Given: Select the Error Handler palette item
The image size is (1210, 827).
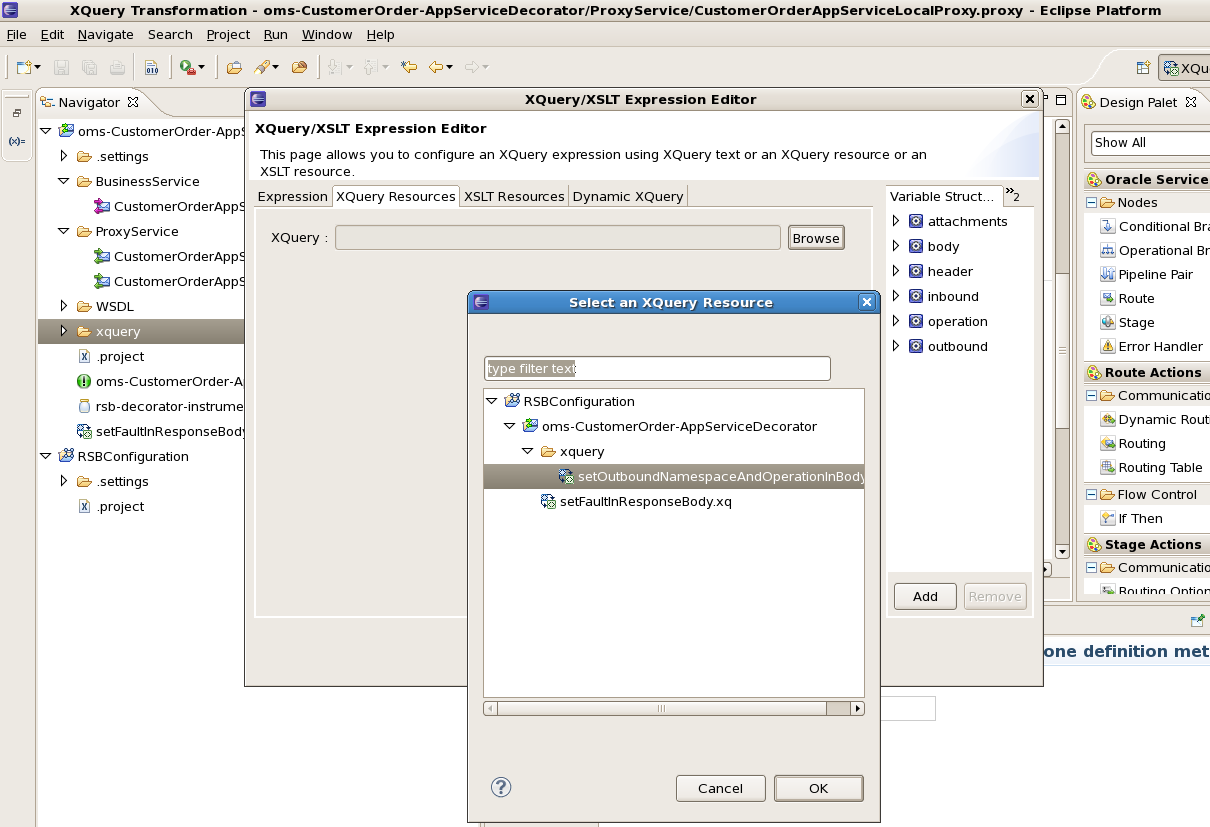Looking at the screenshot, I should [x=1152, y=346].
